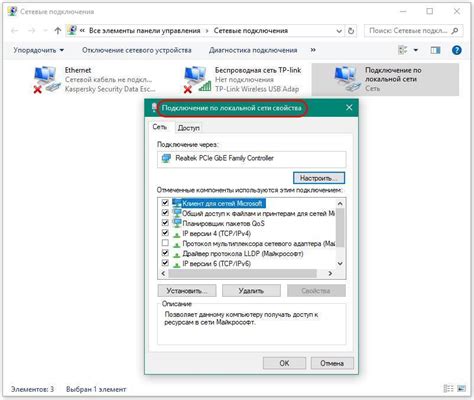Screen dimensions: 474x400
Task: Uncheck Клиент для сетей Microsoft
Action: (x=165, y=203)
